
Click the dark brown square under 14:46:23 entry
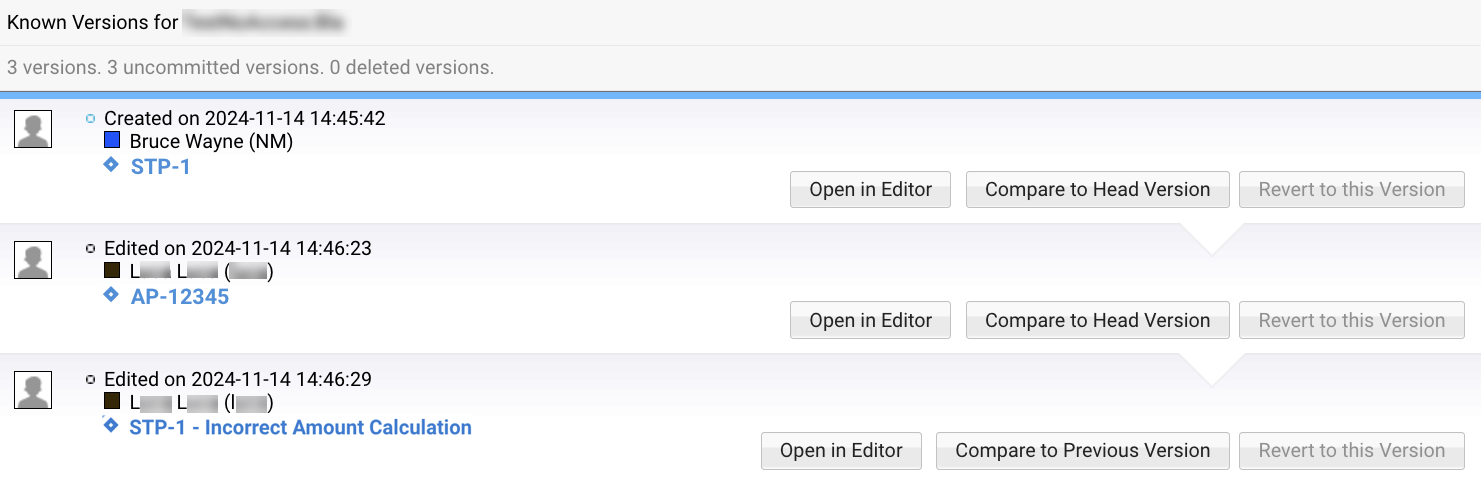click(112, 271)
